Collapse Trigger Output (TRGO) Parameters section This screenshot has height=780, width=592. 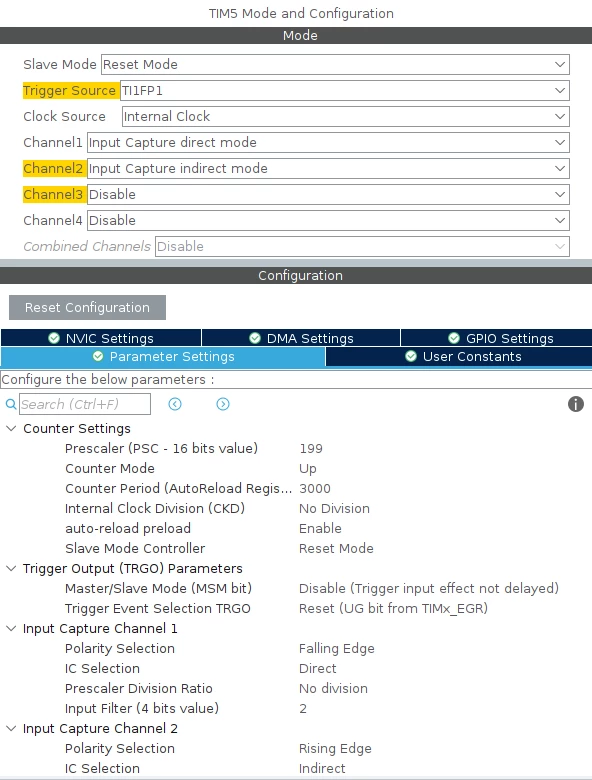click(11, 568)
